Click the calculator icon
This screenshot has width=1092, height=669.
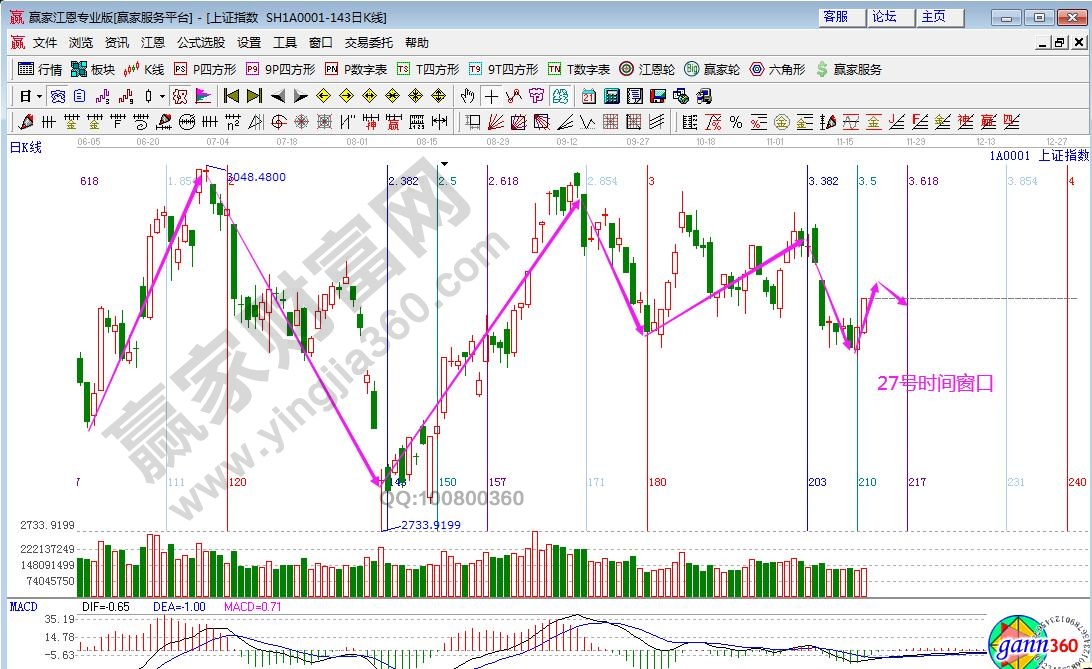[x=611, y=96]
